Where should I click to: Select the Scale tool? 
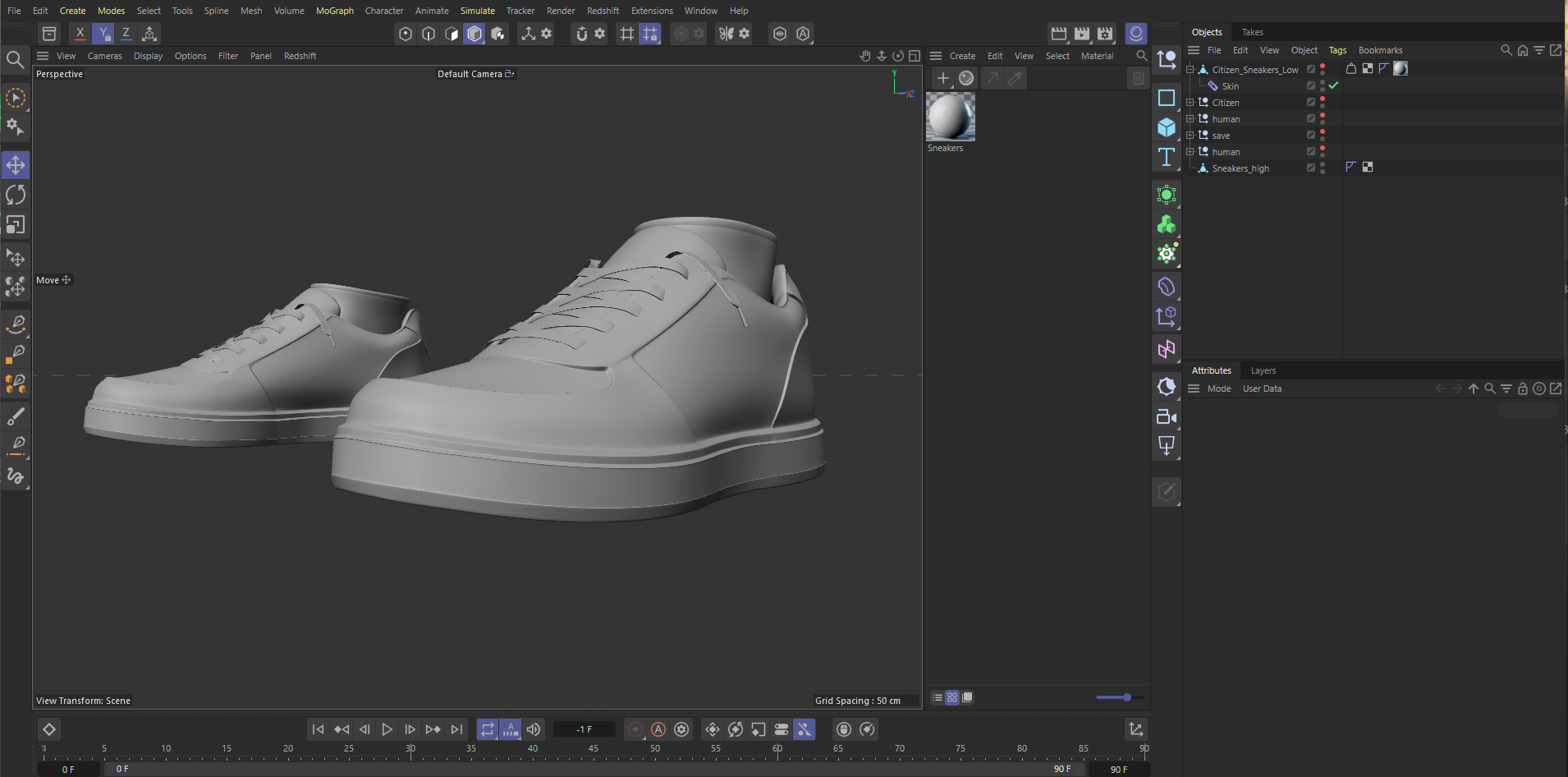pyautogui.click(x=16, y=224)
